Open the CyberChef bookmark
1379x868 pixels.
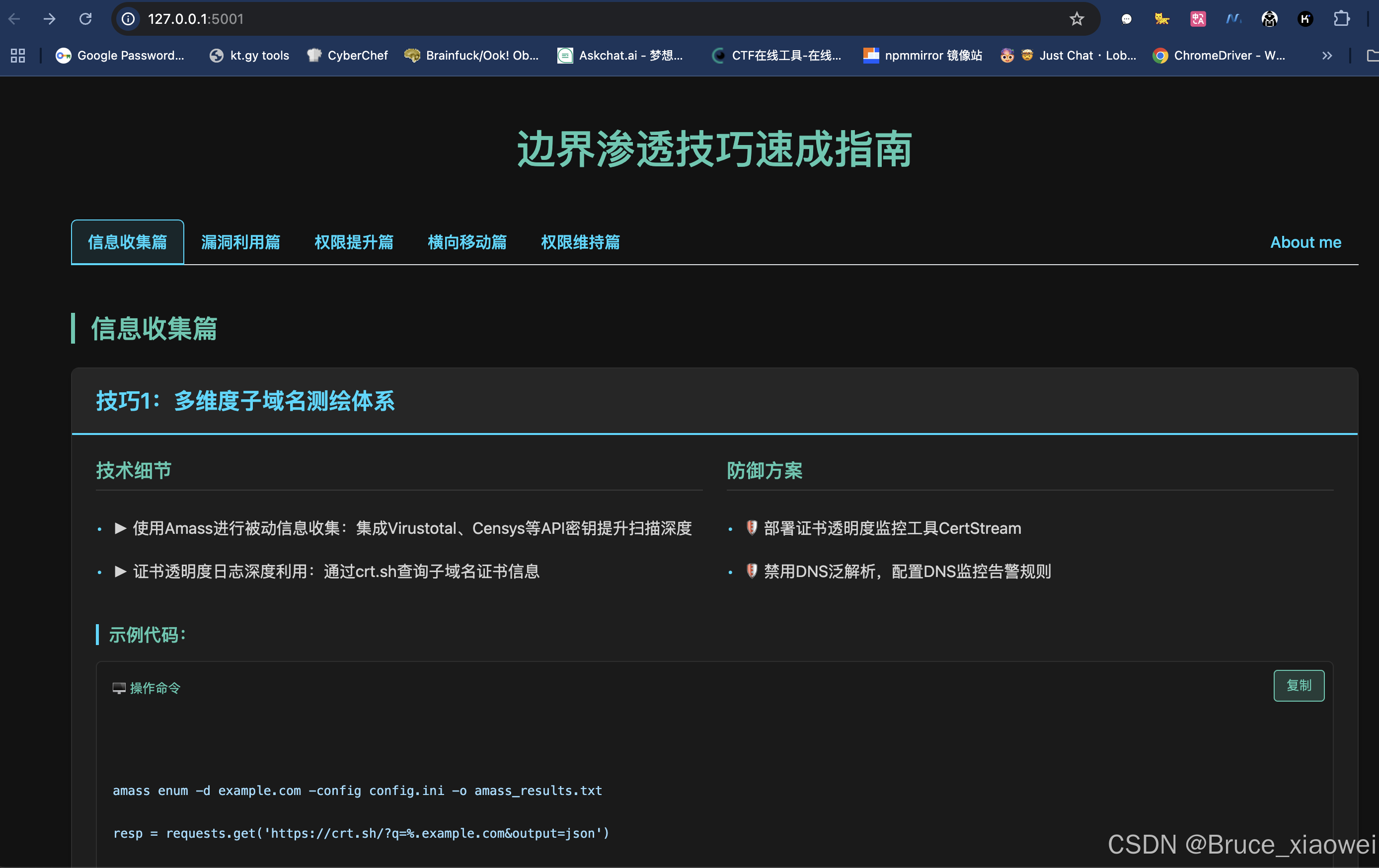pyautogui.click(x=348, y=56)
